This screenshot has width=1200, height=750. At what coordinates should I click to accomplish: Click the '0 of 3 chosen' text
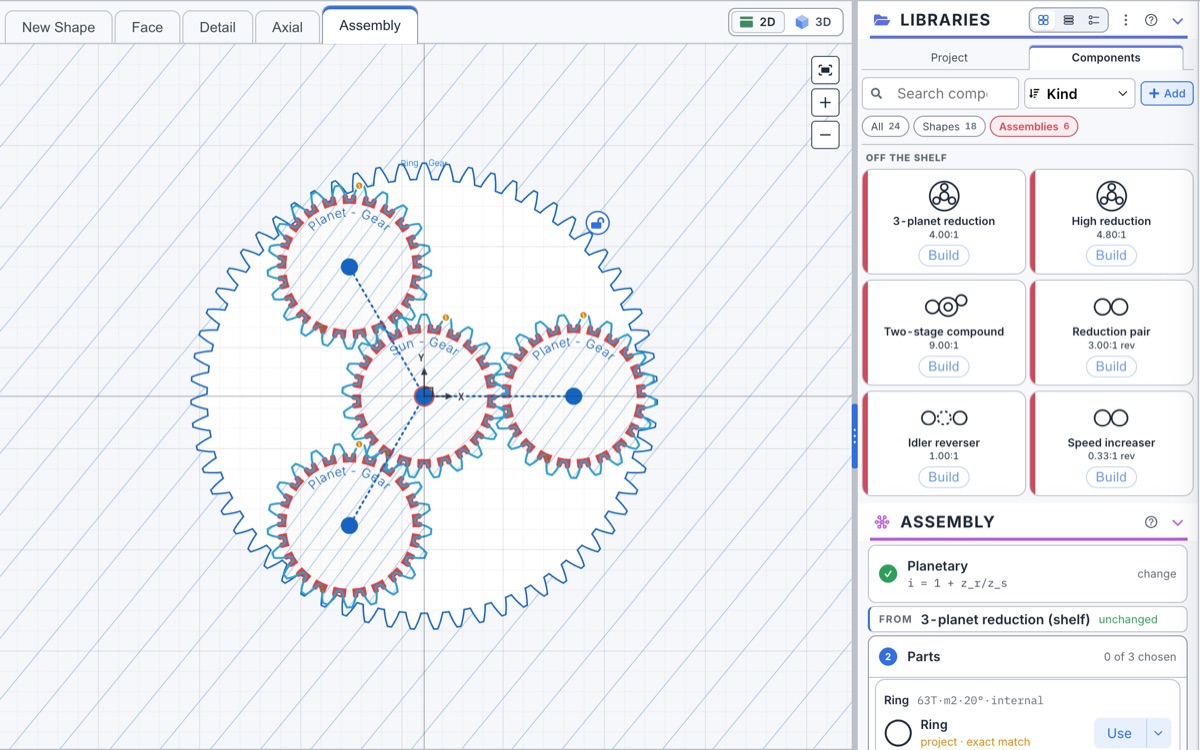1139,657
